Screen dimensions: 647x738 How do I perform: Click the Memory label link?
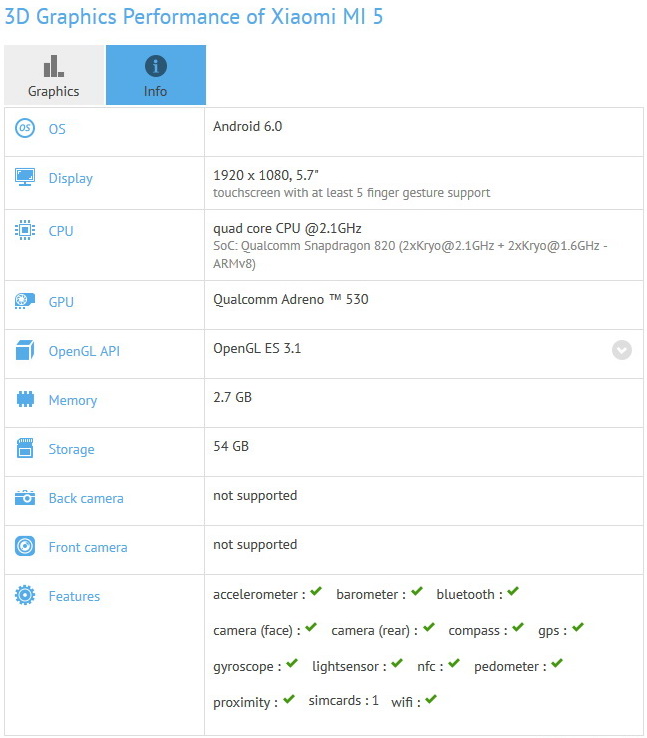(73, 400)
